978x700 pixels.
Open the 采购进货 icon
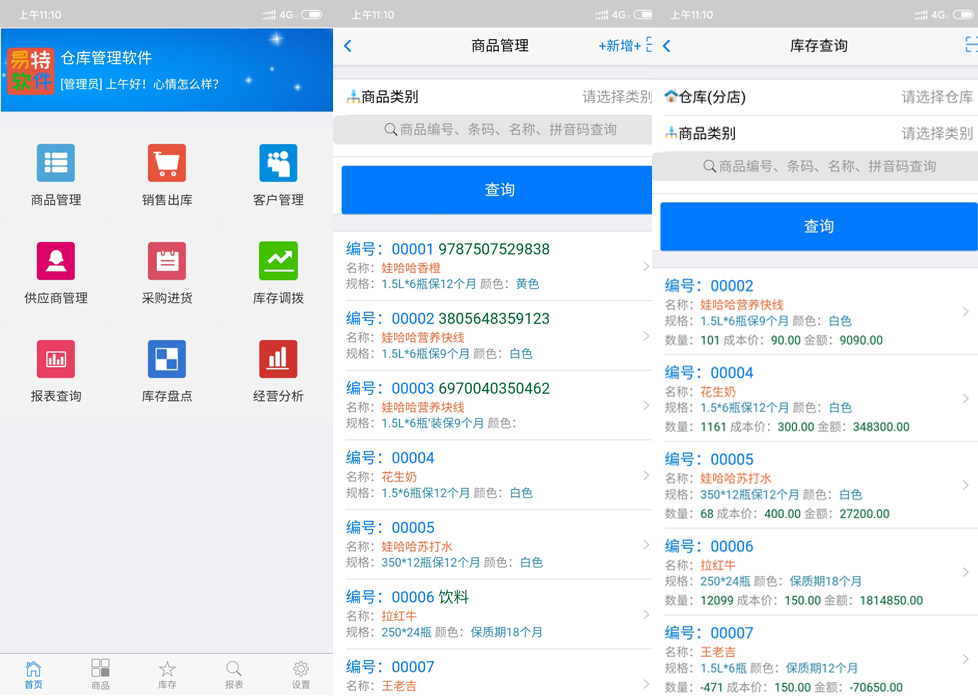point(167,262)
